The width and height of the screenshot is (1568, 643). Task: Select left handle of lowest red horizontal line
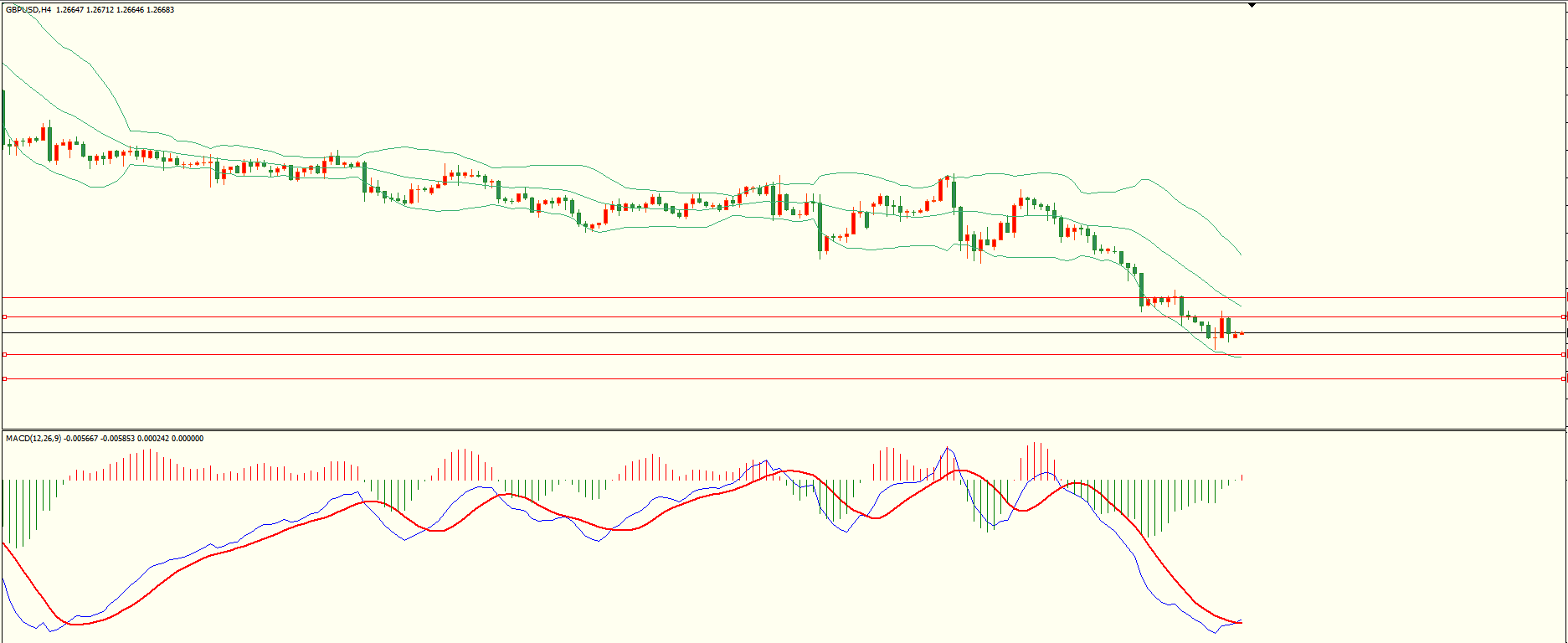(x=4, y=379)
